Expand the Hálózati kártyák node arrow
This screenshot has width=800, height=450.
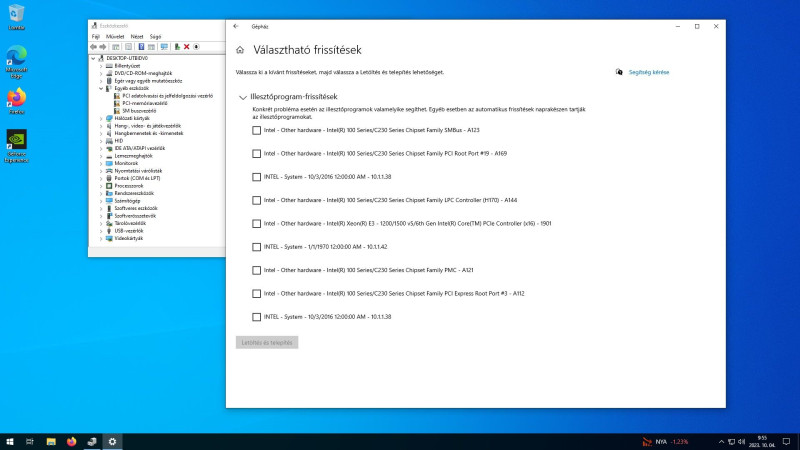click(x=101, y=118)
